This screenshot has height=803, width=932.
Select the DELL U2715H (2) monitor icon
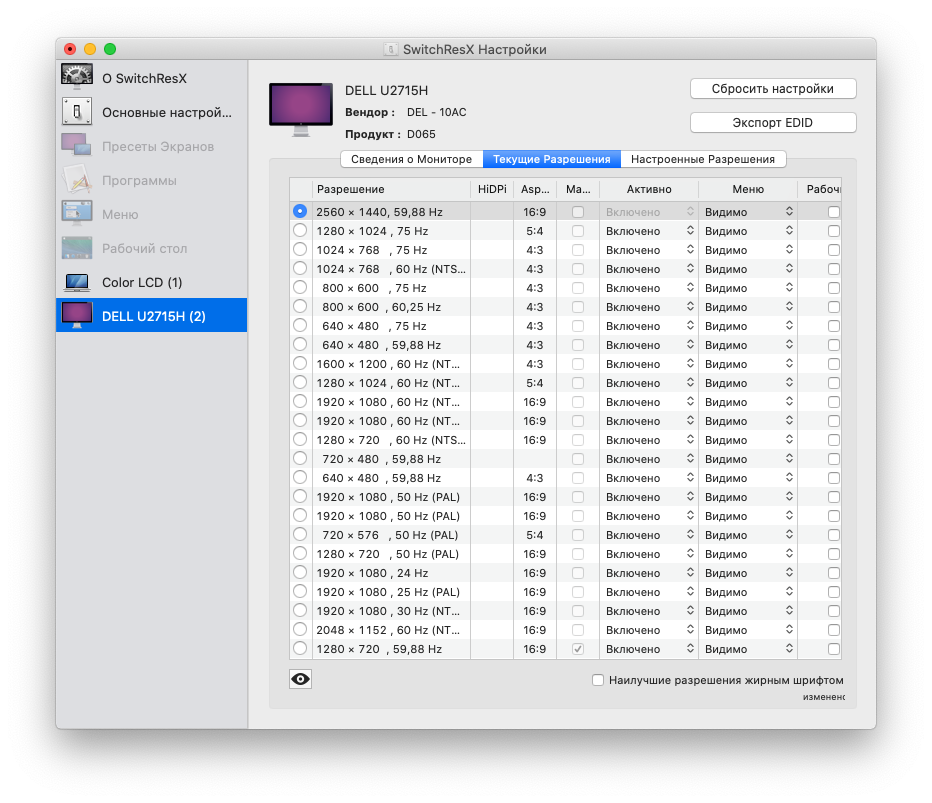(77, 316)
